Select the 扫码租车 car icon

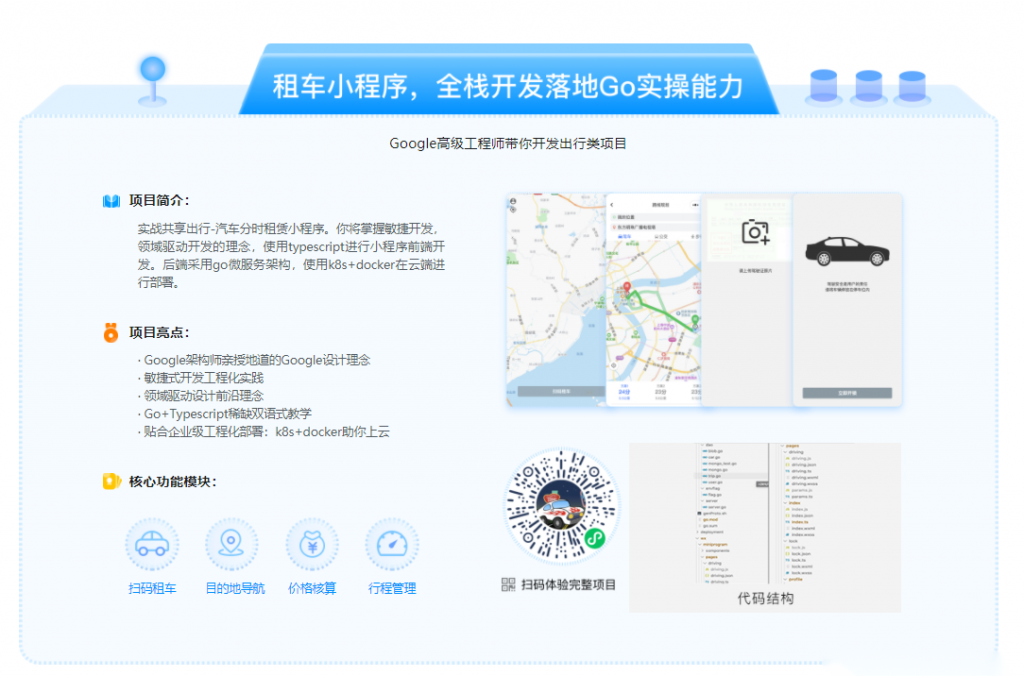coord(152,544)
